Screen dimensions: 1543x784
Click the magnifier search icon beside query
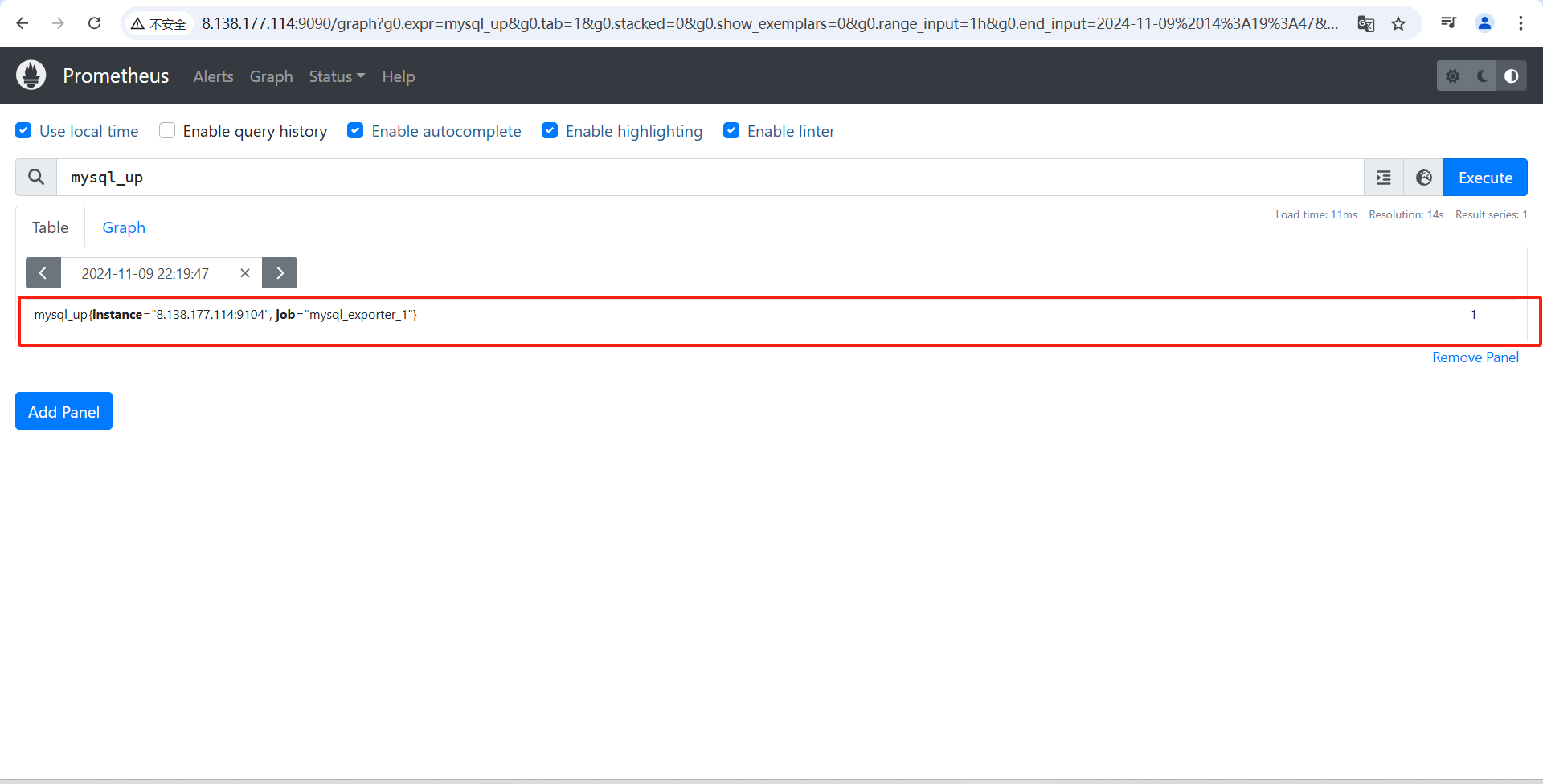pyautogui.click(x=36, y=177)
